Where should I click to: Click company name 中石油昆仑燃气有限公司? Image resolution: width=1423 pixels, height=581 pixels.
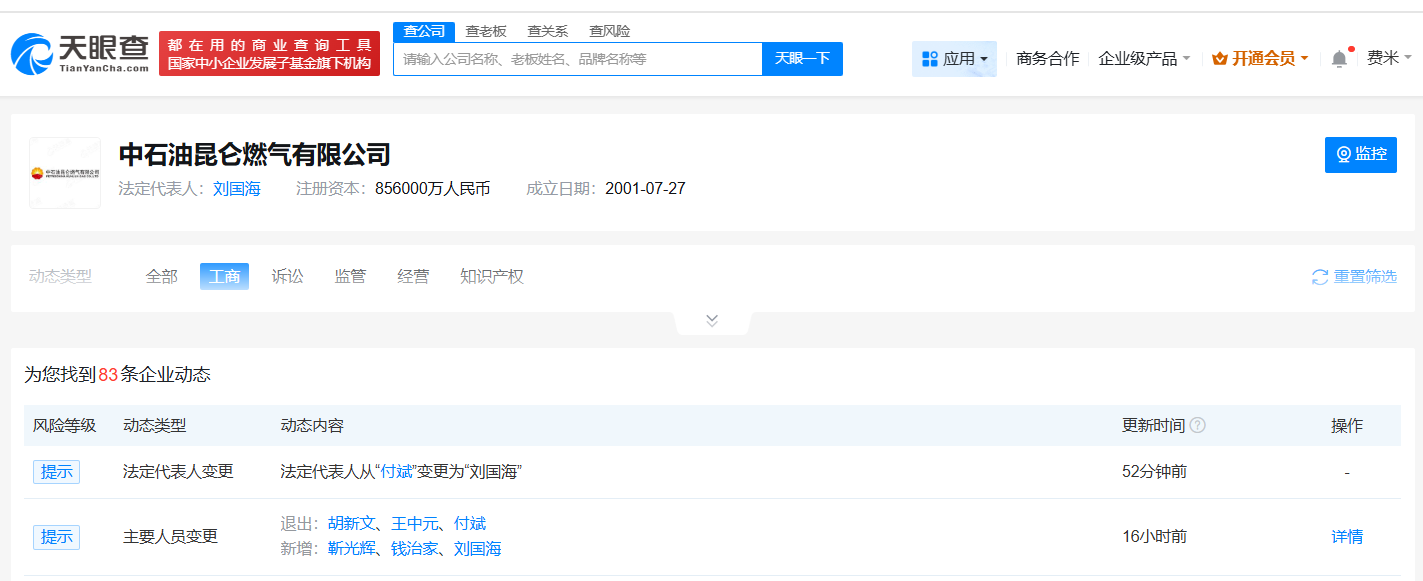pos(254,155)
